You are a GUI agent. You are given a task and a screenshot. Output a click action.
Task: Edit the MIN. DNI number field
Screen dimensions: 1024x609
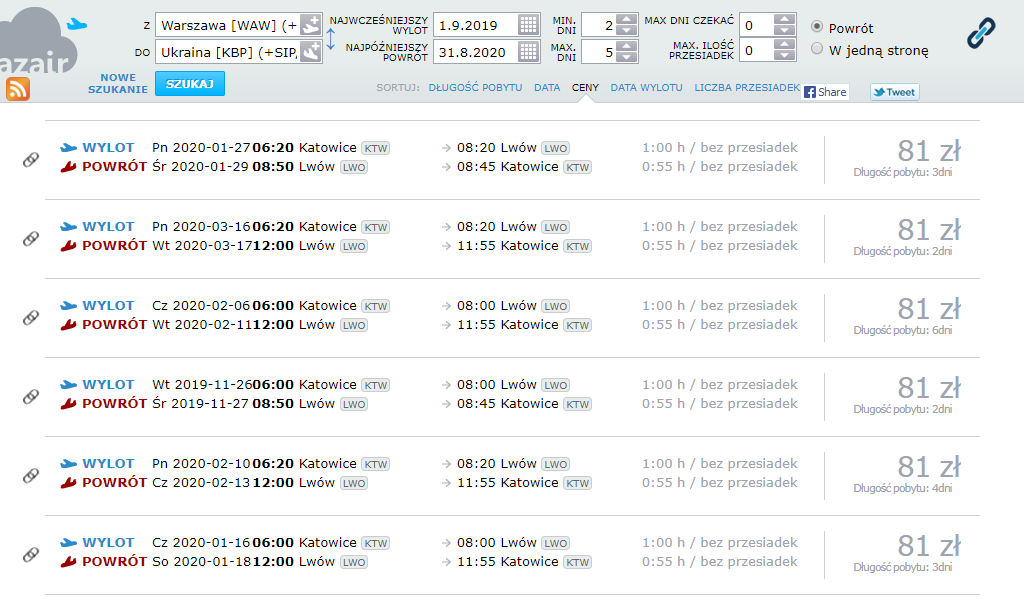(599, 25)
